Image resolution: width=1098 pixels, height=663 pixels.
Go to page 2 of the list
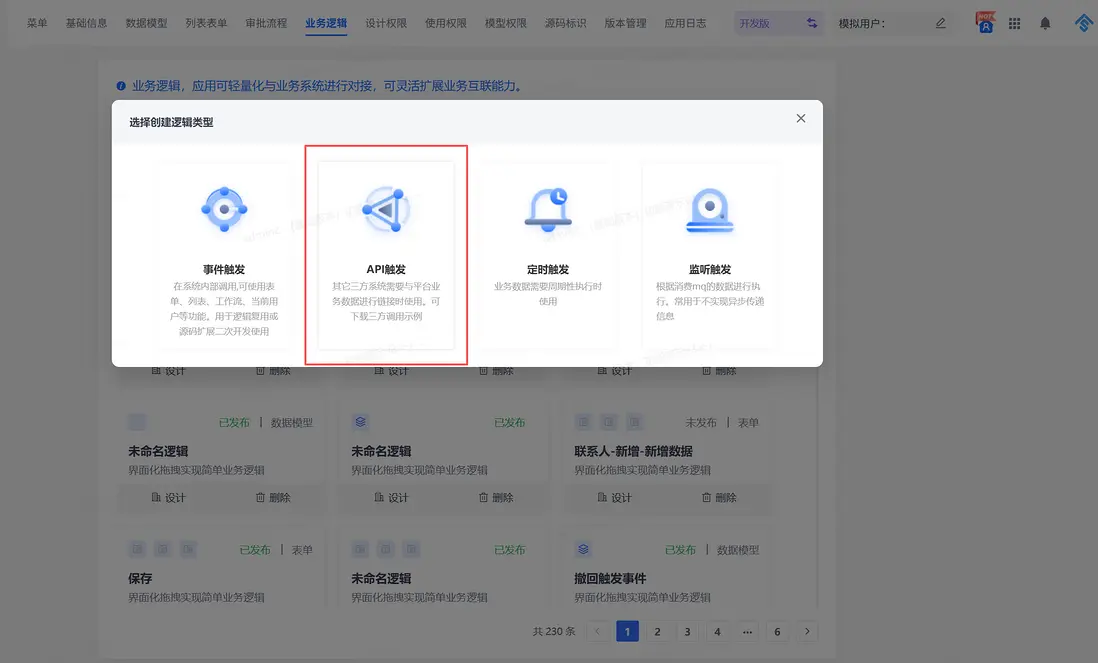(x=658, y=631)
